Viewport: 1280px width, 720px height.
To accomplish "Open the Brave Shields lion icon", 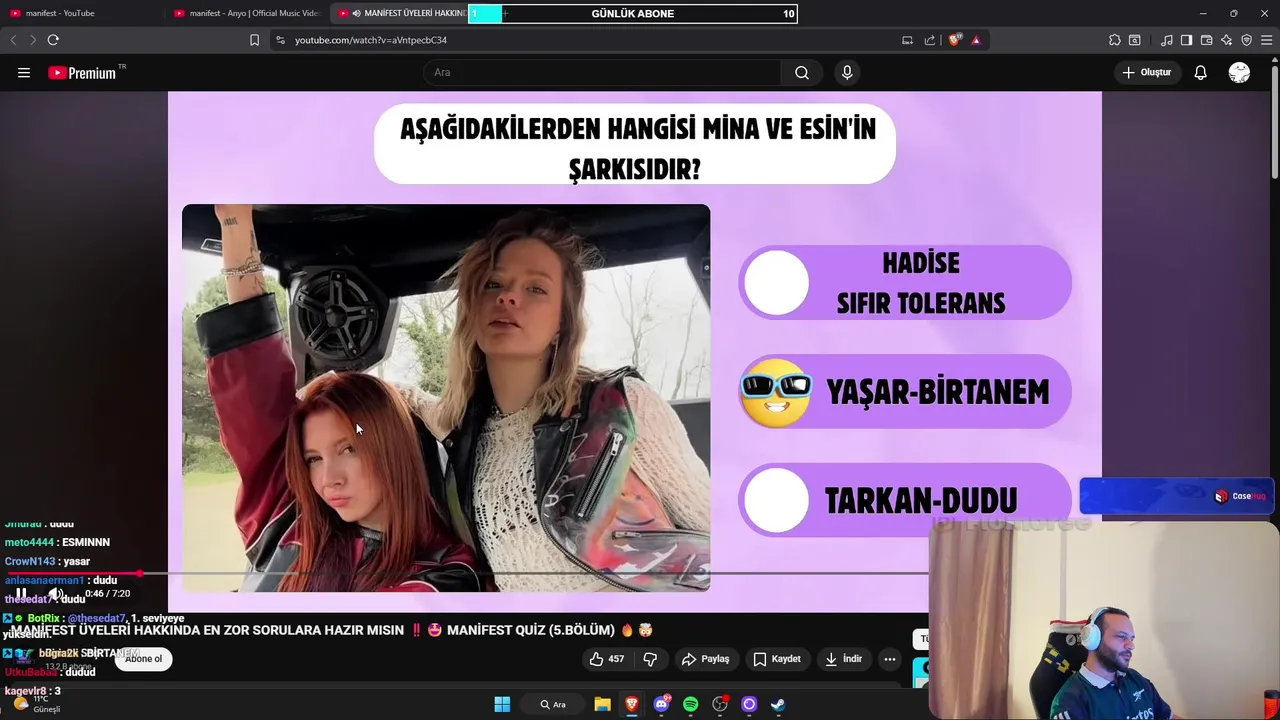I will pos(955,40).
